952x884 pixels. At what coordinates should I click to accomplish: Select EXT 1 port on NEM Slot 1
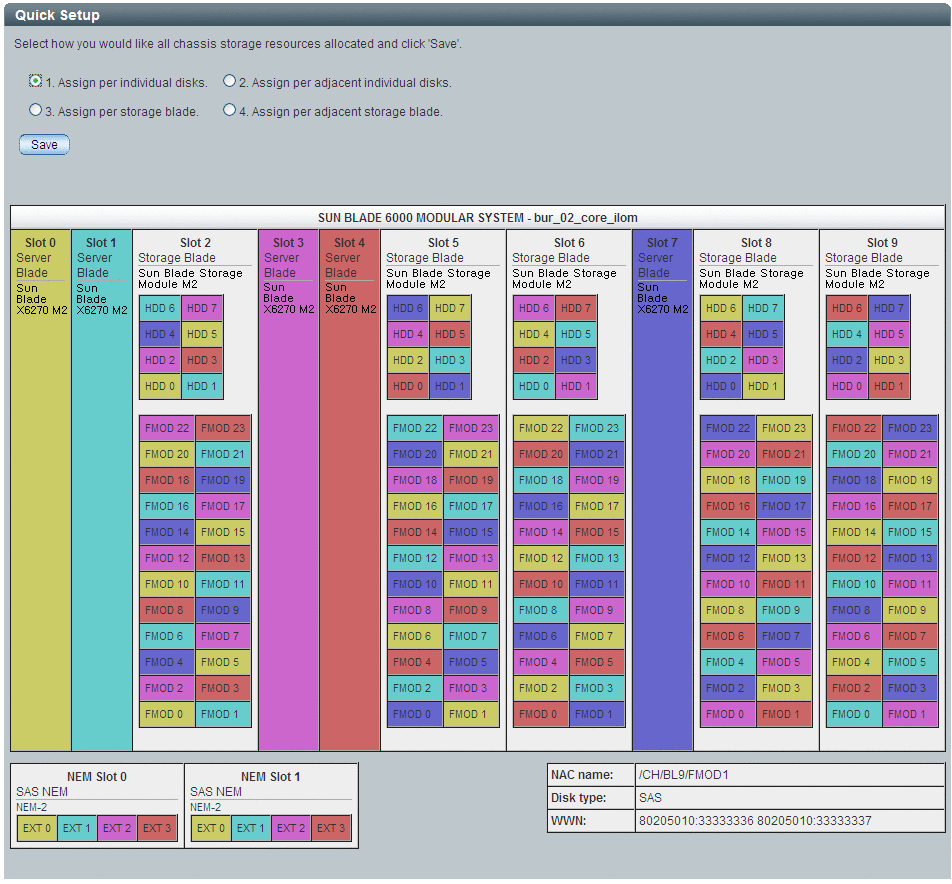click(251, 828)
